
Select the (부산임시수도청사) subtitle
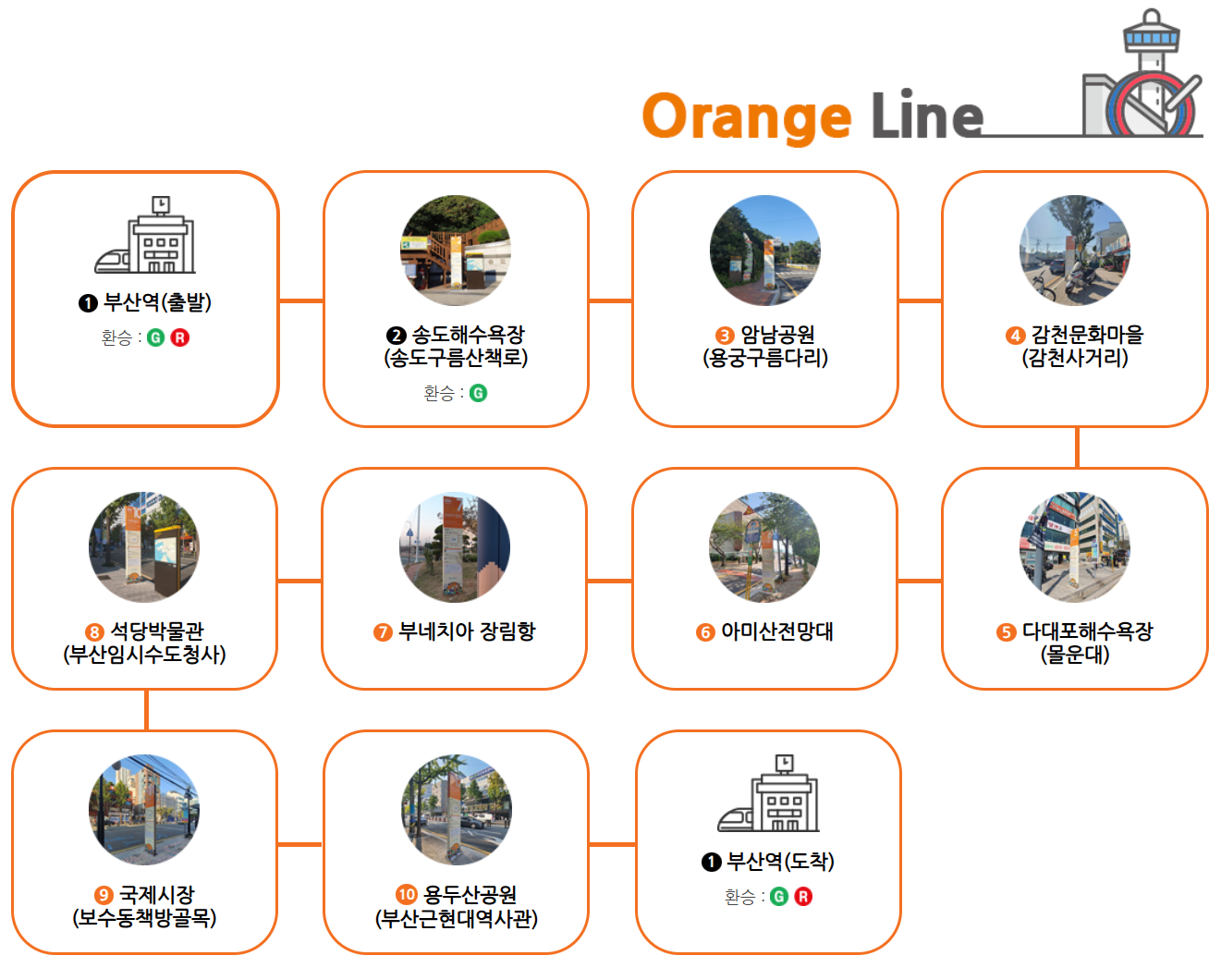click(144, 655)
